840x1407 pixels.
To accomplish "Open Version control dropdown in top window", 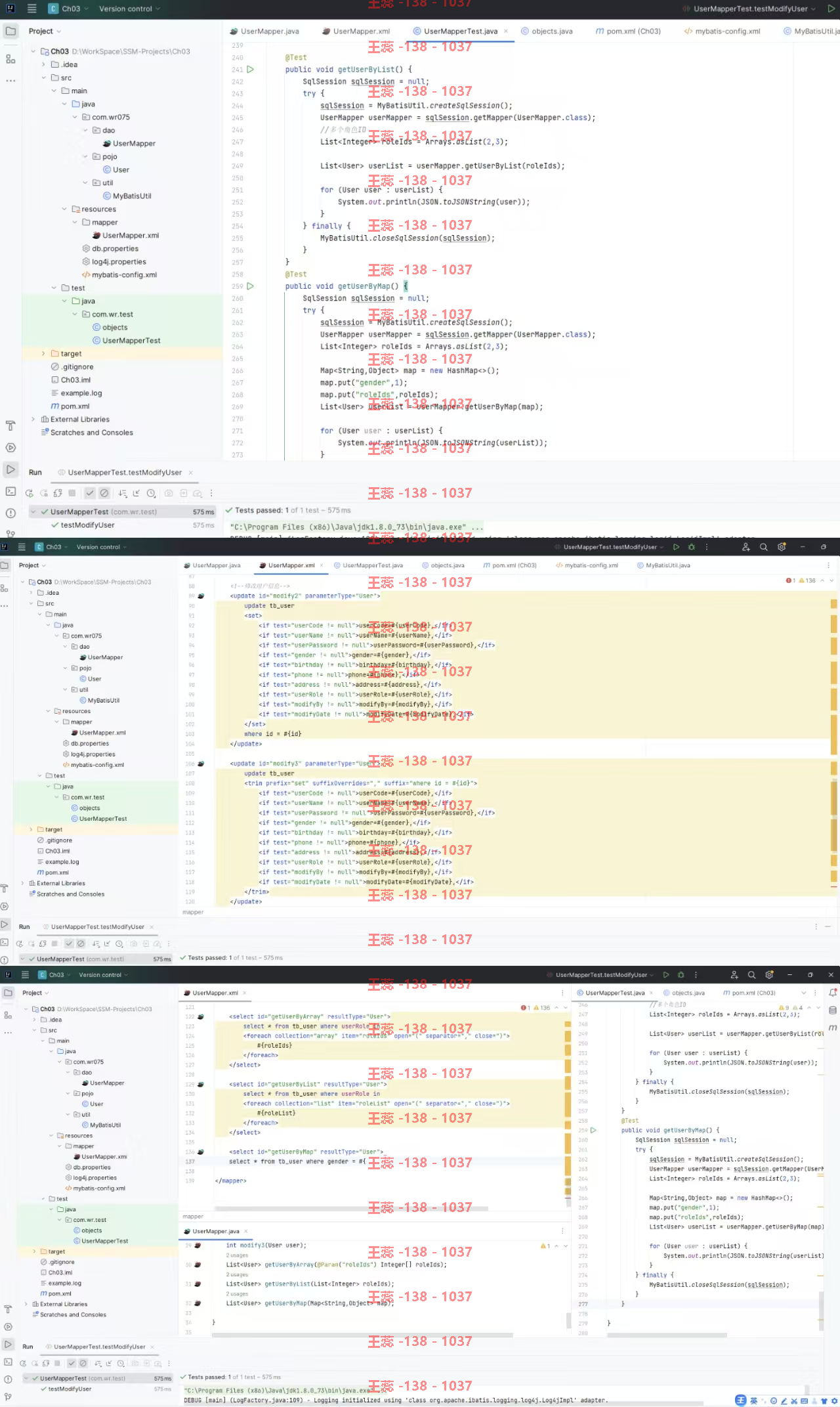I will click(129, 9).
